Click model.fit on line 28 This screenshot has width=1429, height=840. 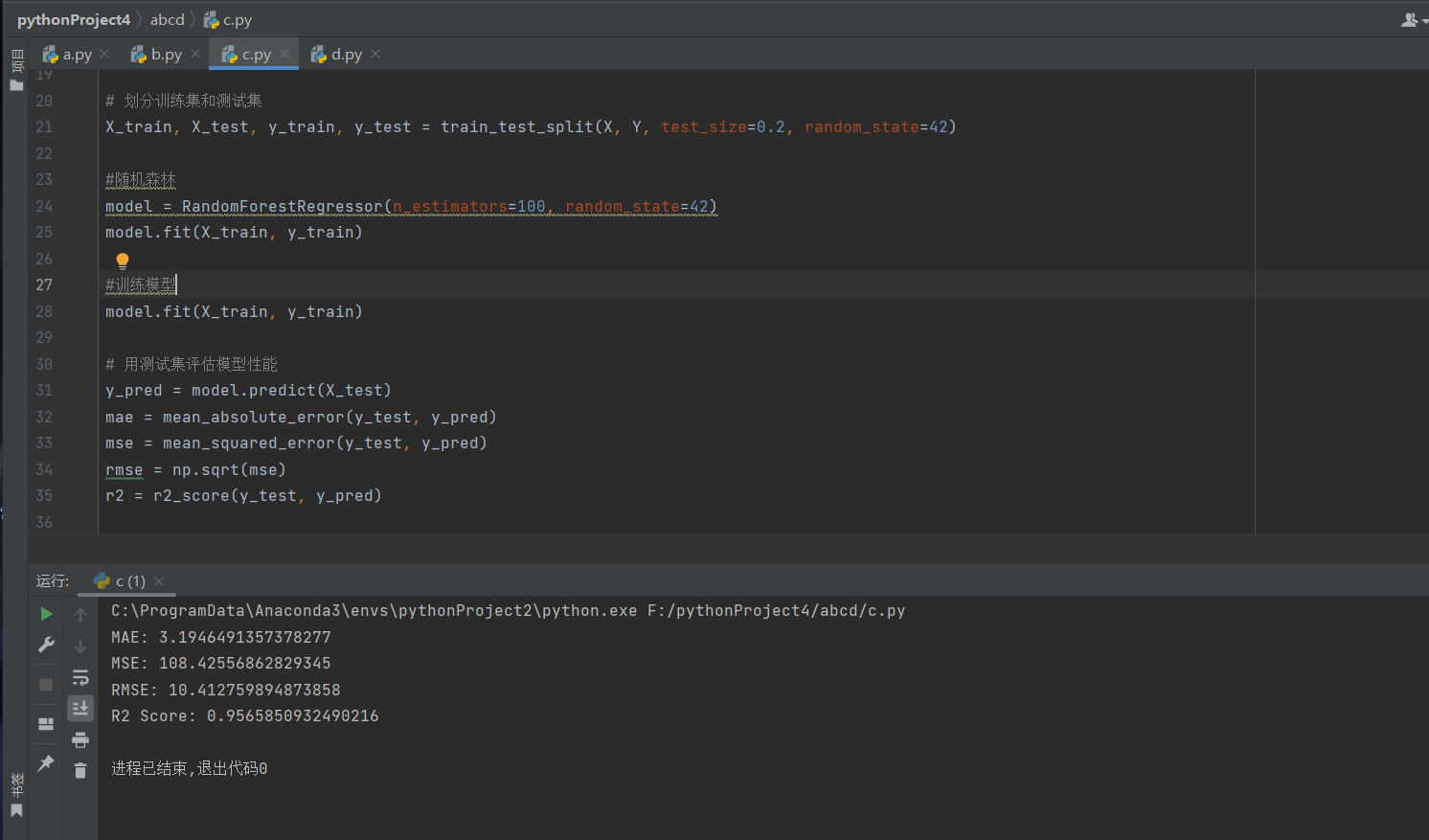(148, 311)
